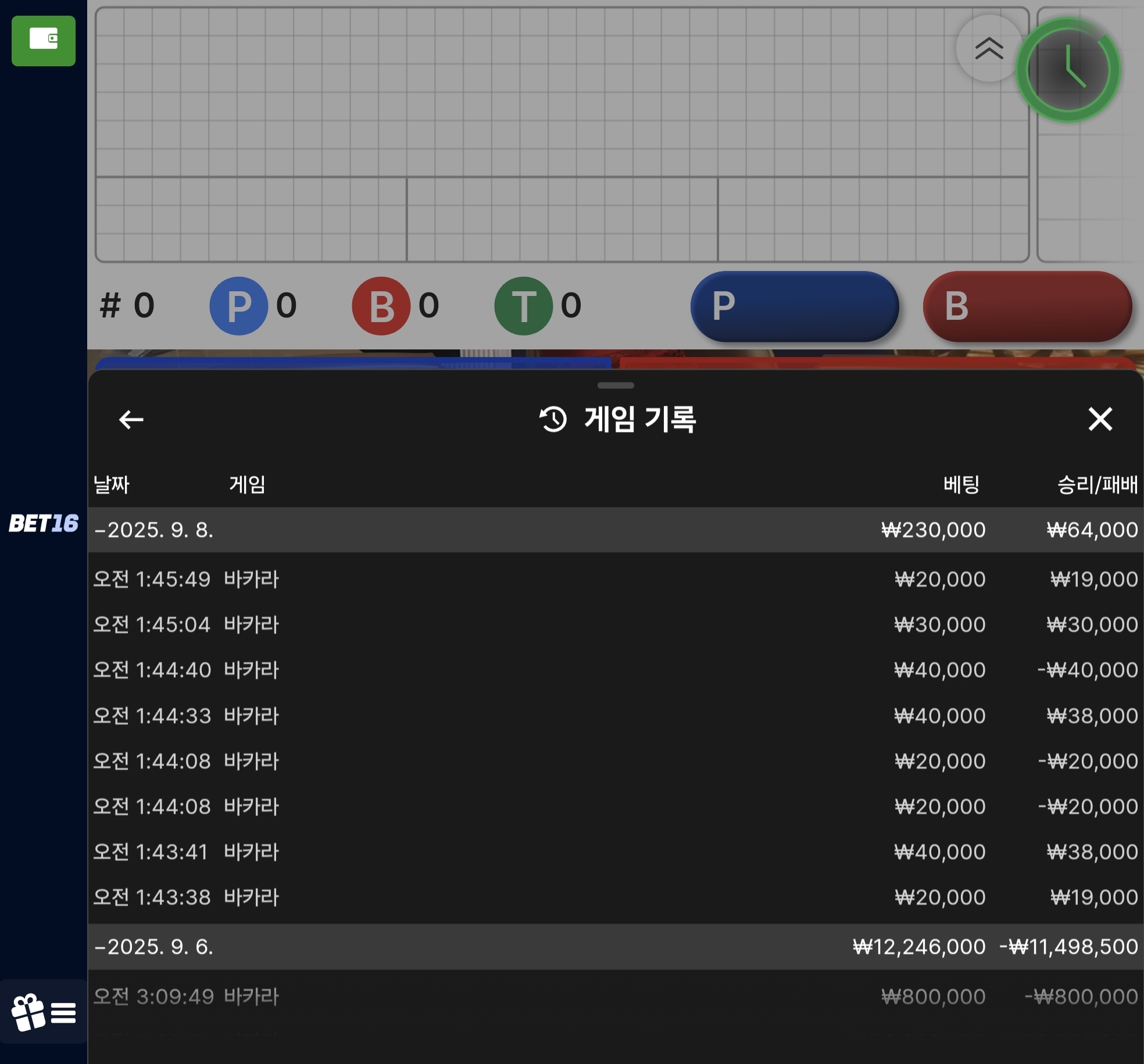Collapse roadmap with double chevron button

tap(989, 48)
